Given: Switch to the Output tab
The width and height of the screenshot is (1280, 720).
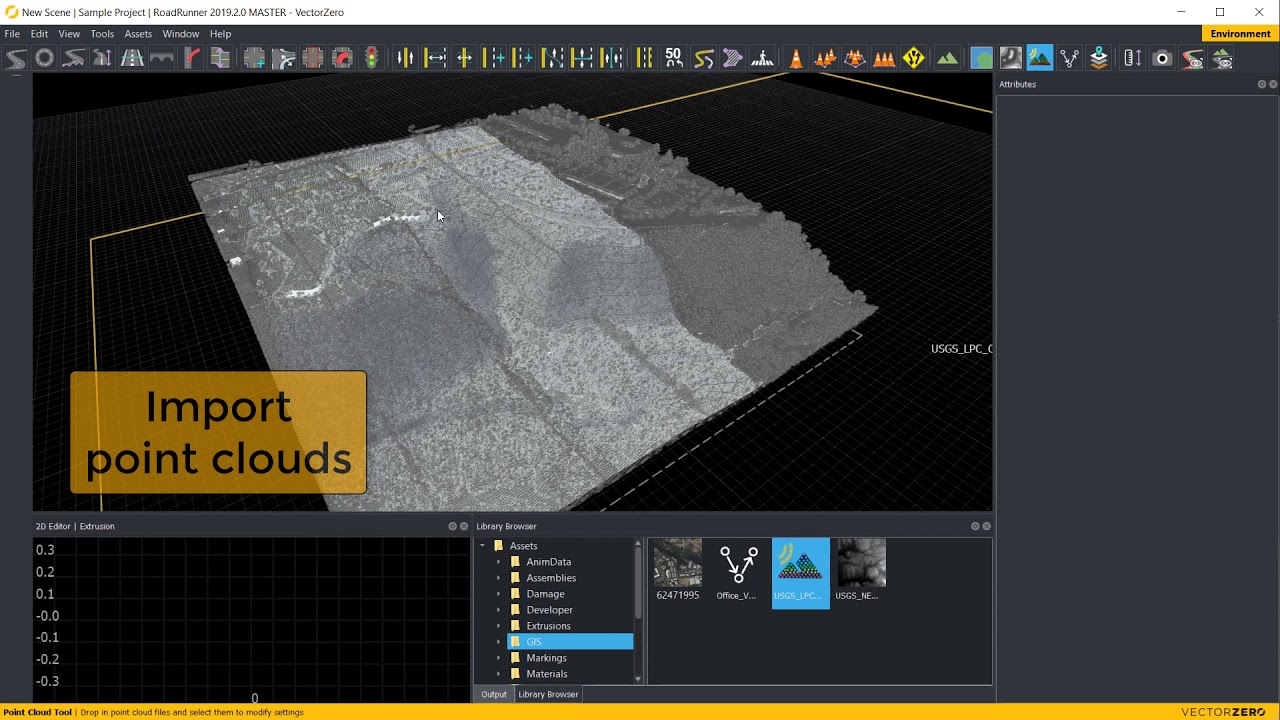Looking at the screenshot, I should point(494,694).
